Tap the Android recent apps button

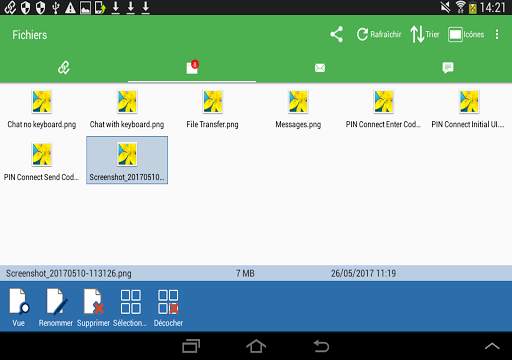(191, 346)
